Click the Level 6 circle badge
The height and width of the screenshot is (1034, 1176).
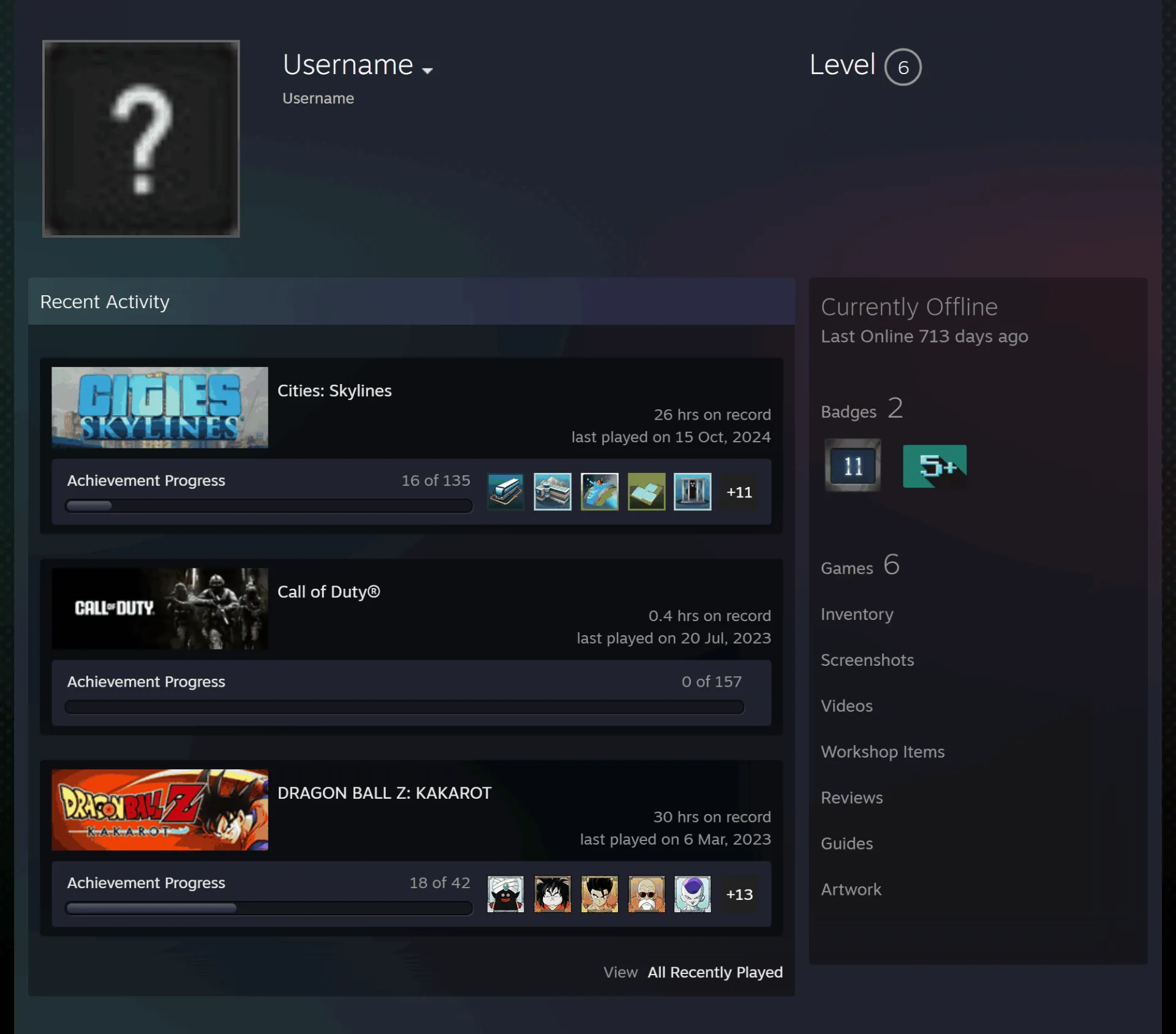click(x=903, y=67)
